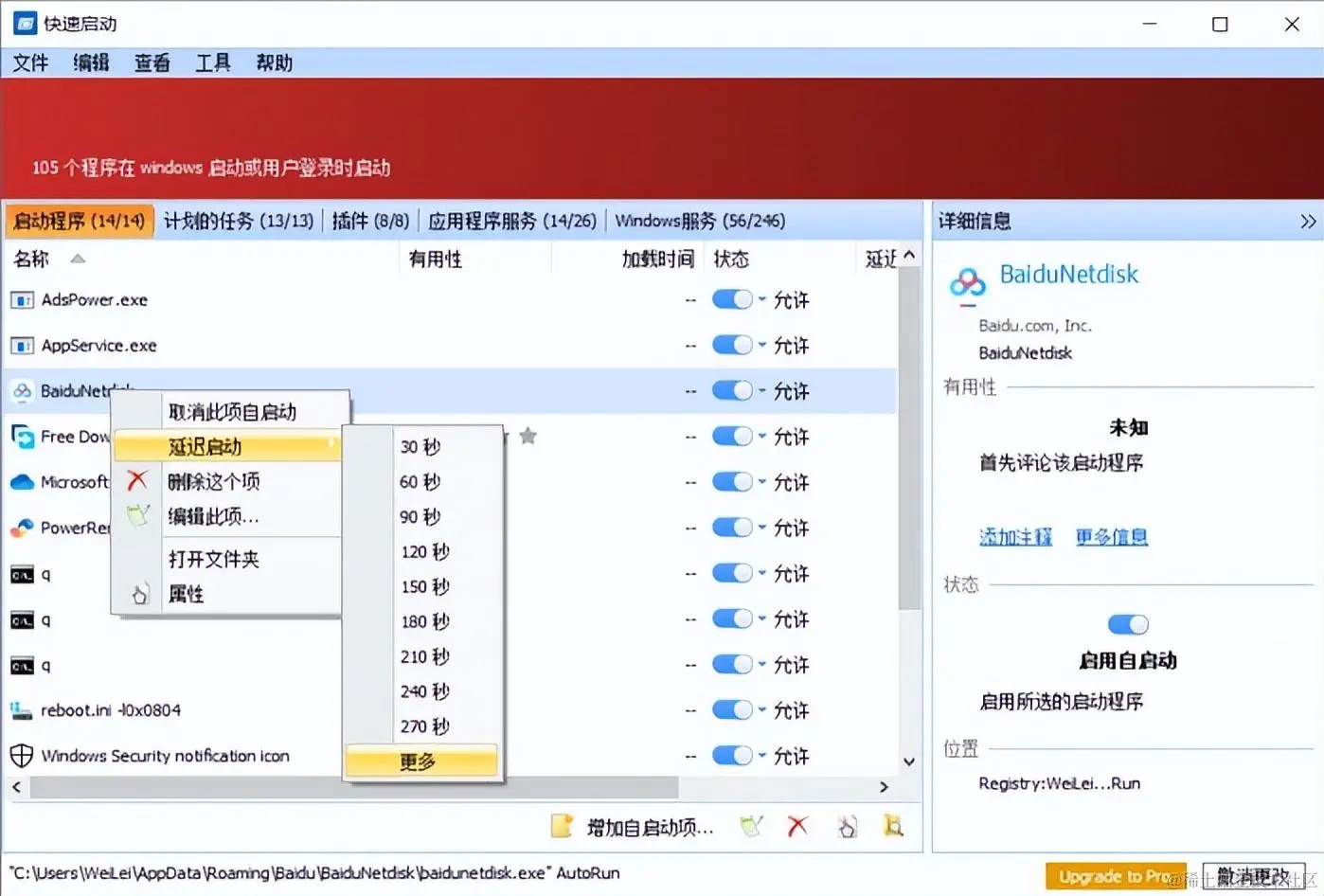Open status dropdown arrow for AdsPower.exe

761,300
